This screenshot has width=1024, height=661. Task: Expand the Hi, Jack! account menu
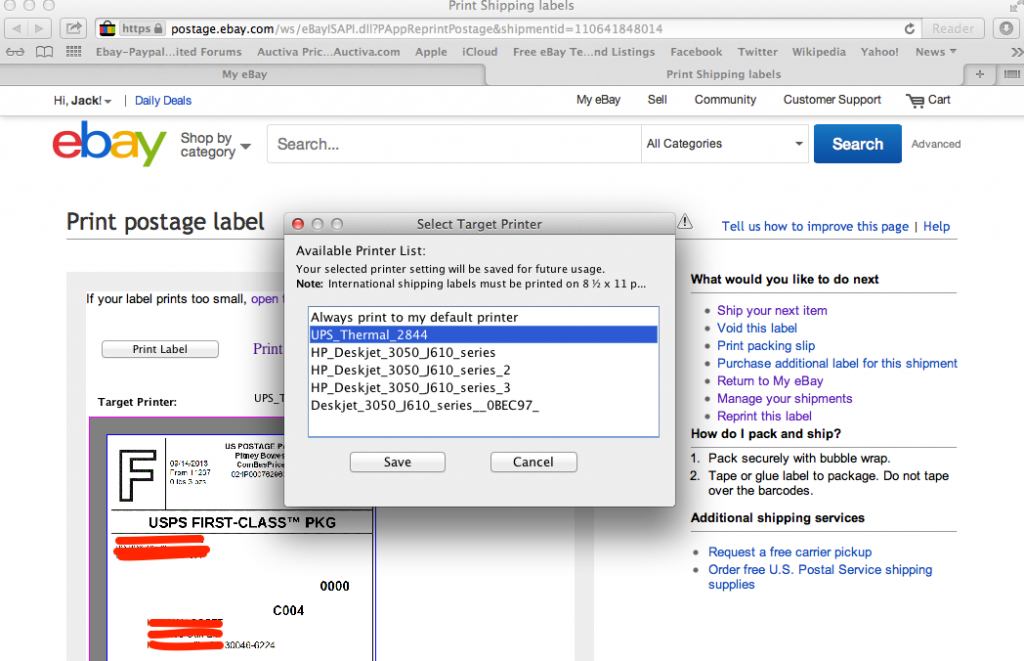(x=82, y=101)
